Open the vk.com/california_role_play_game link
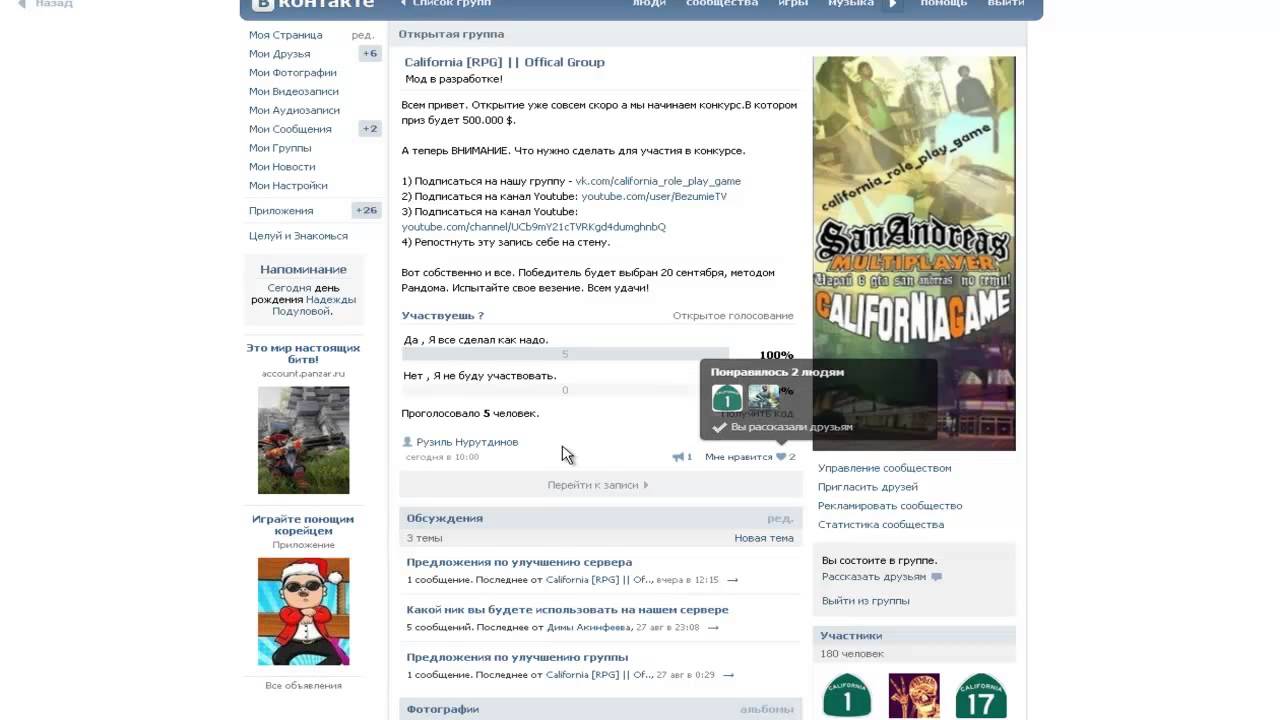The image size is (1280, 720). [658, 181]
